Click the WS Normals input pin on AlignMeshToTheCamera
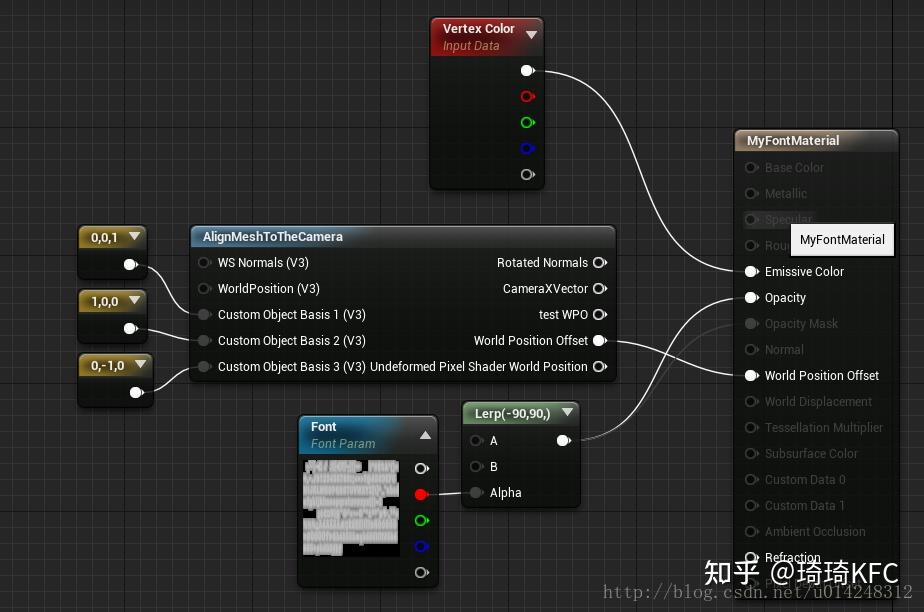 tap(204, 262)
